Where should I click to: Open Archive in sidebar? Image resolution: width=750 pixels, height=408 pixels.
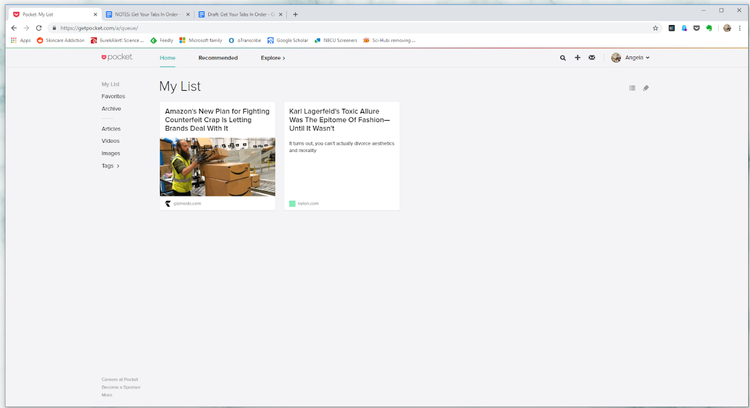point(111,109)
